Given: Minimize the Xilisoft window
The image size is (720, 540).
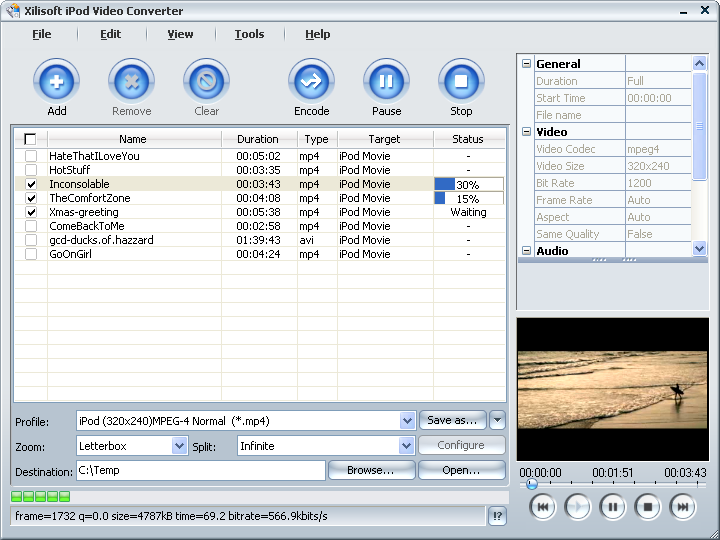Looking at the screenshot, I should (683, 11).
